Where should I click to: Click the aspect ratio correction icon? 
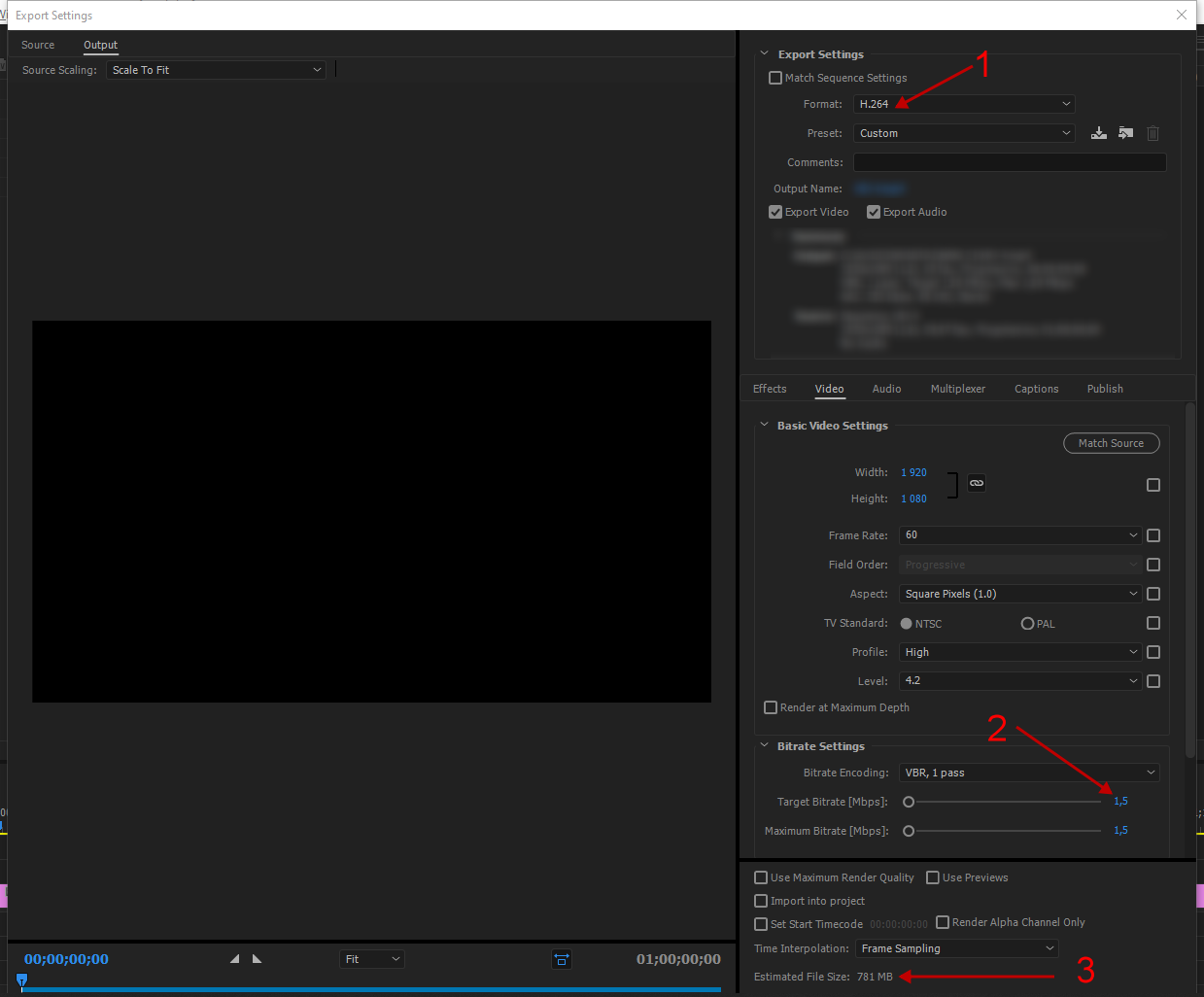pyautogui.click(x=562, y=959)
